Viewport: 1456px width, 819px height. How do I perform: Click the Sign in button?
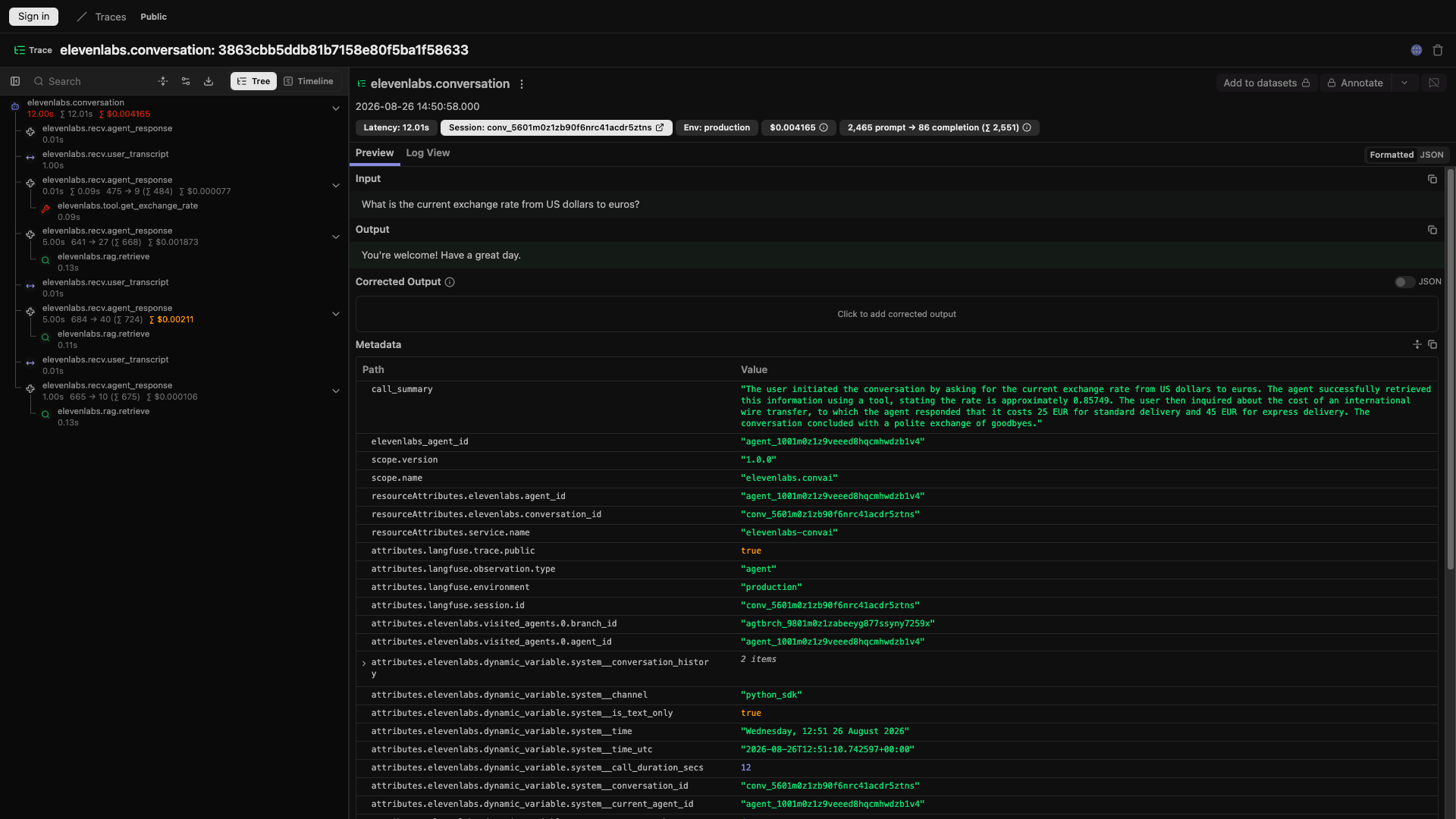(x=33, y=17)
